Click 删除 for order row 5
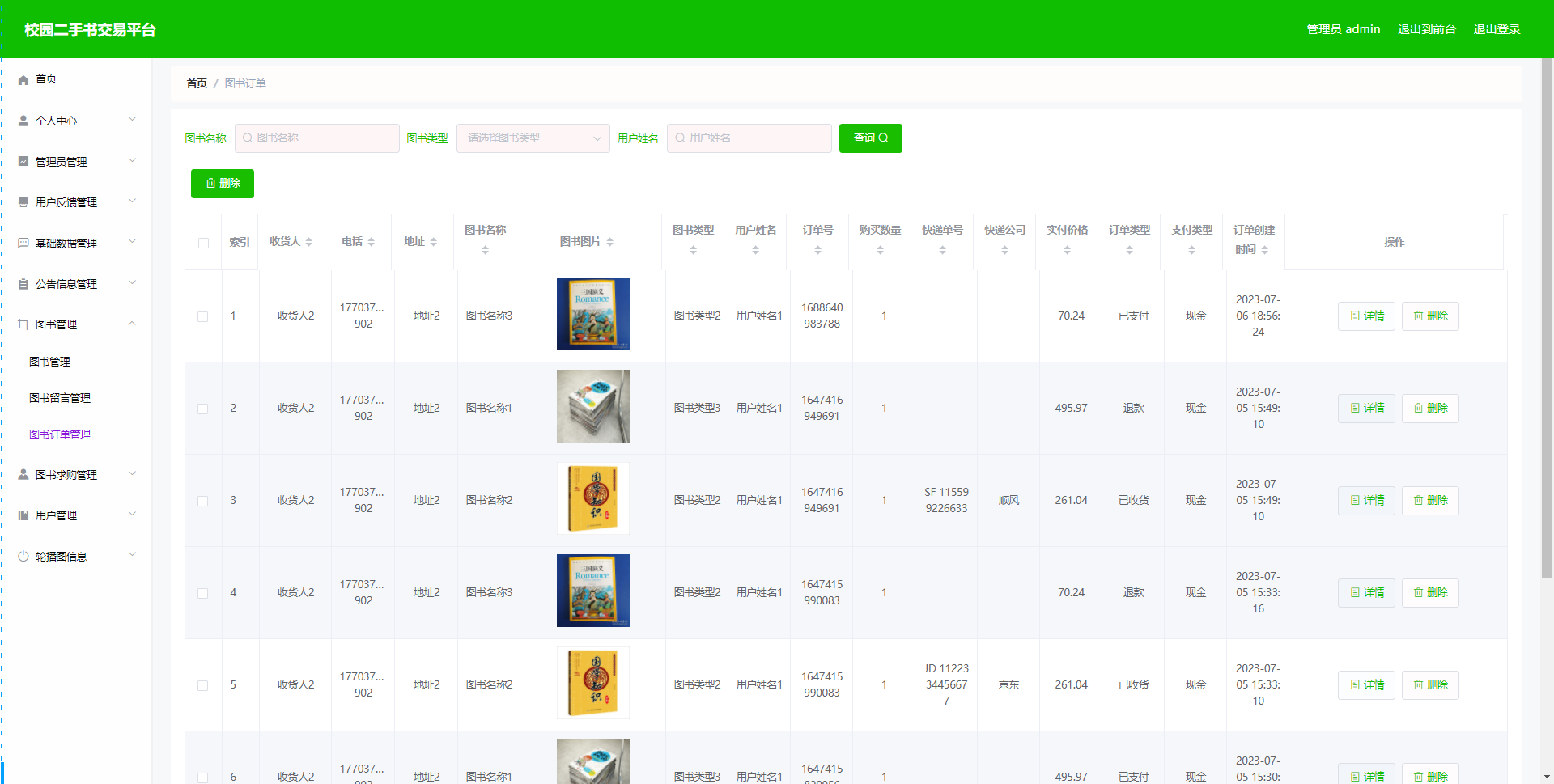1554x784 pixels. pos(1430,685)
